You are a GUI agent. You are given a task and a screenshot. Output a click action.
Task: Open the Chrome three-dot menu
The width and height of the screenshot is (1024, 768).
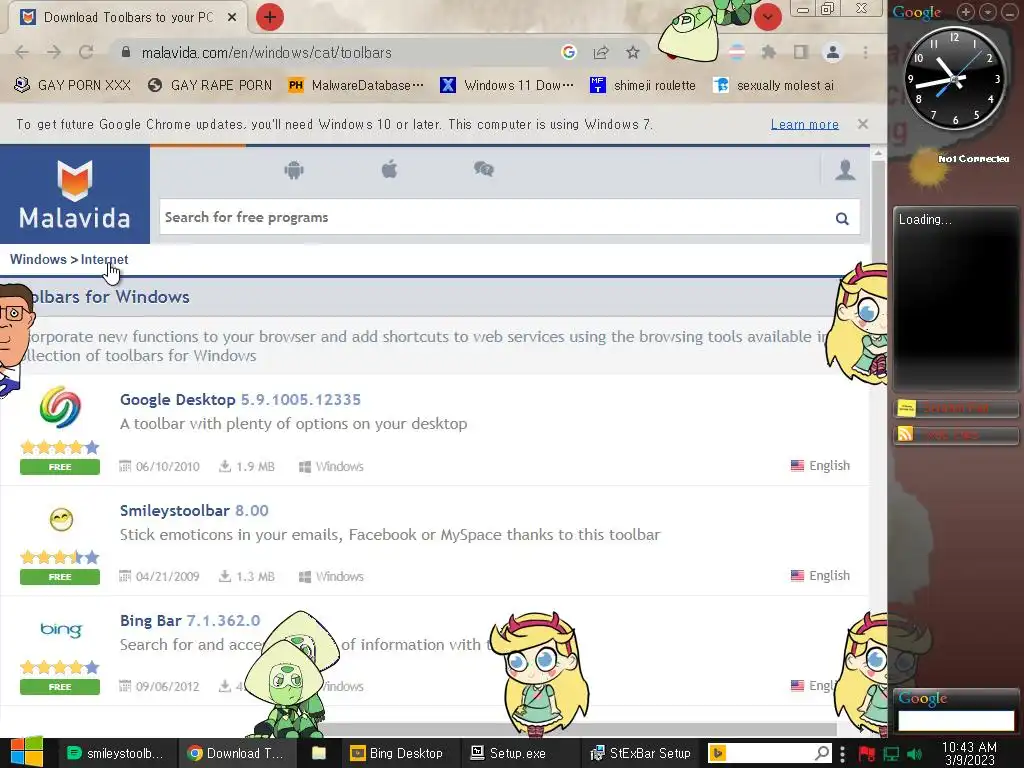[865, 52]
